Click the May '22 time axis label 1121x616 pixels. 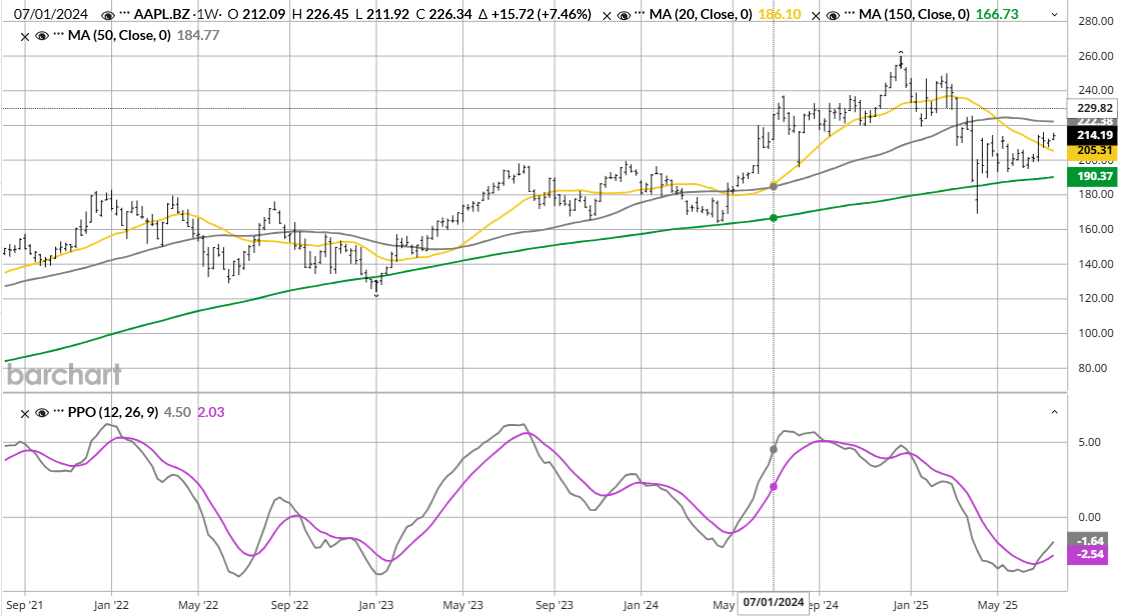coord(198,605)
